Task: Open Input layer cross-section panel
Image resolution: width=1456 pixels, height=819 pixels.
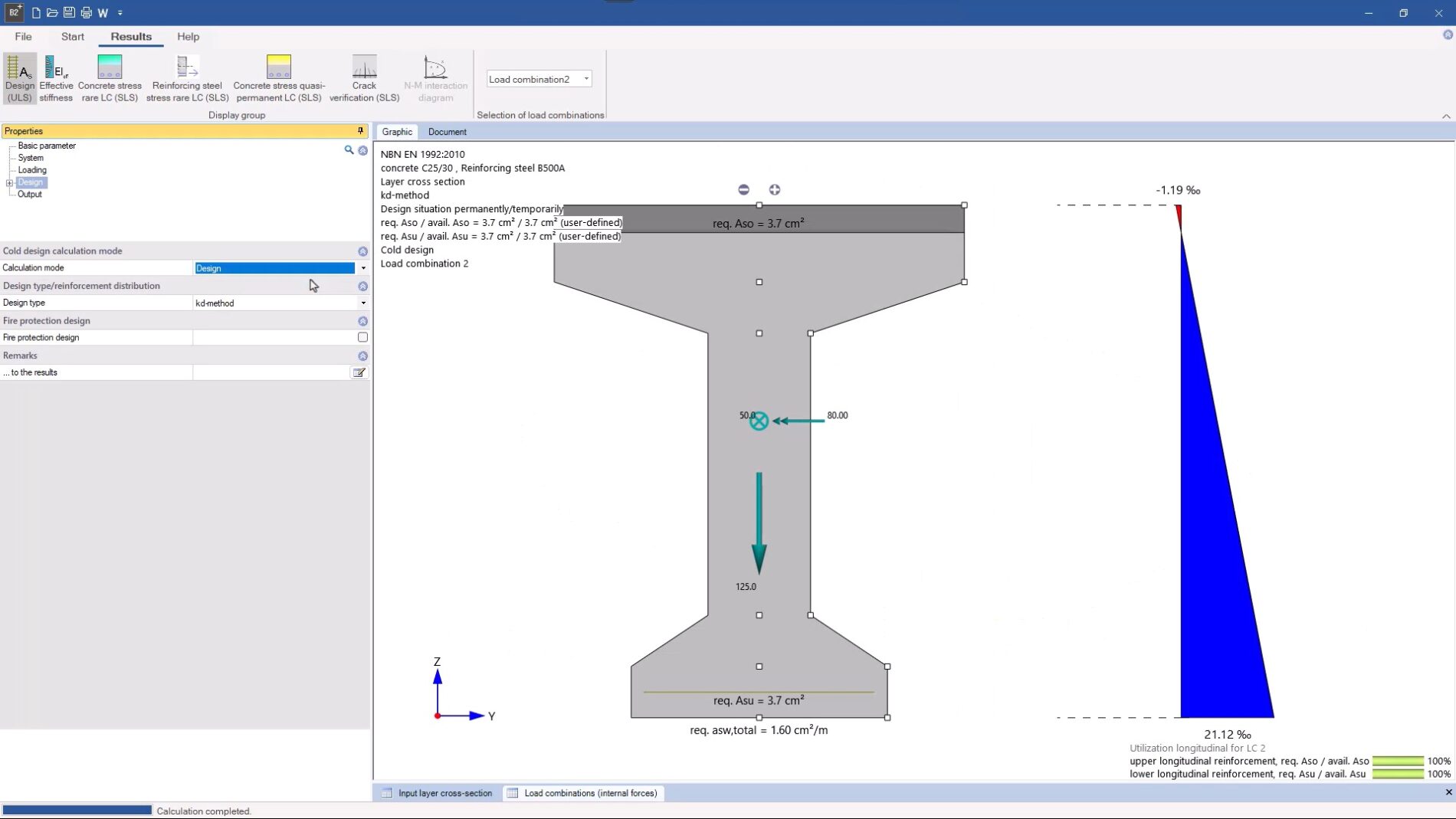Action: [444, 793]
